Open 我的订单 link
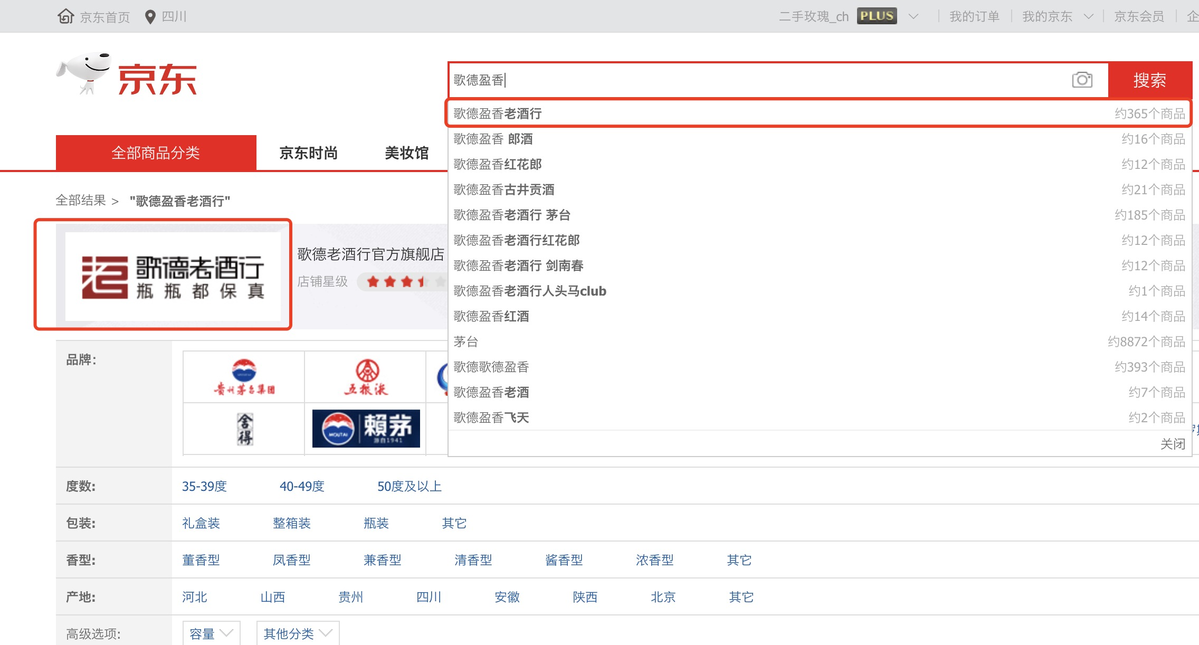 coord(974,16)
